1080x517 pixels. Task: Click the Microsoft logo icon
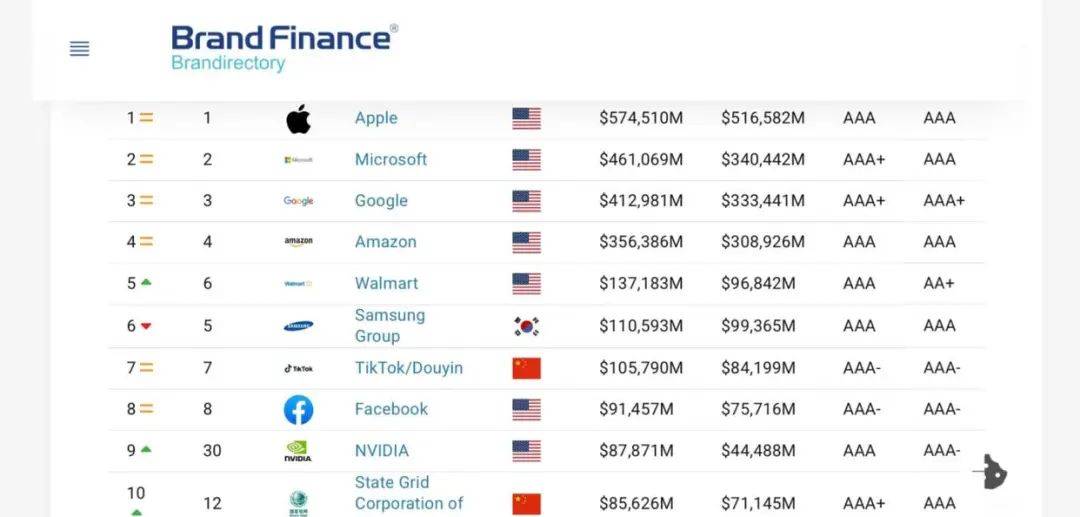(x=298, y=160)
